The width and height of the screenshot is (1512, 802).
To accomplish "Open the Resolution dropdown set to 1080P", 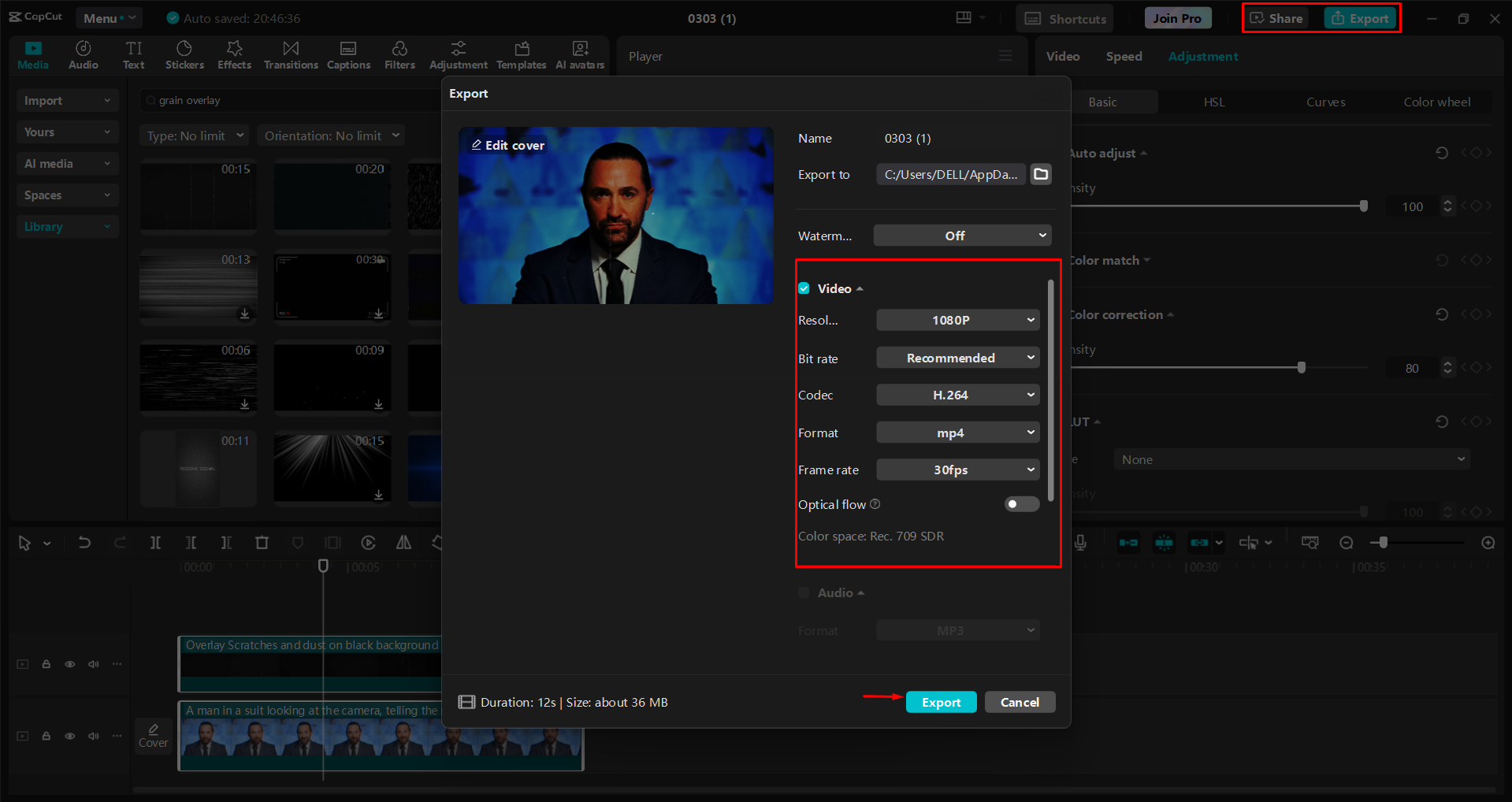I will pos(957,320).
